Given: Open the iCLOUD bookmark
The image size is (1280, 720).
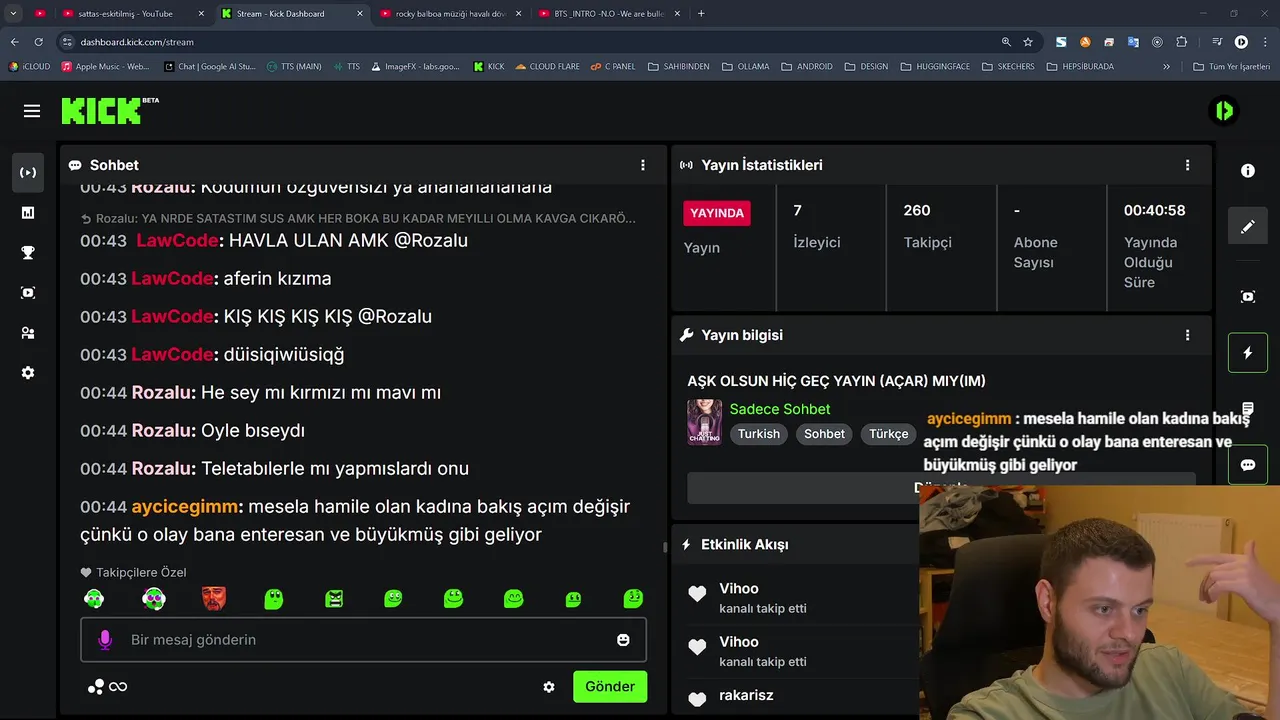Looking at the screenshot, I should pyautogui.click(x=29, y=67).
